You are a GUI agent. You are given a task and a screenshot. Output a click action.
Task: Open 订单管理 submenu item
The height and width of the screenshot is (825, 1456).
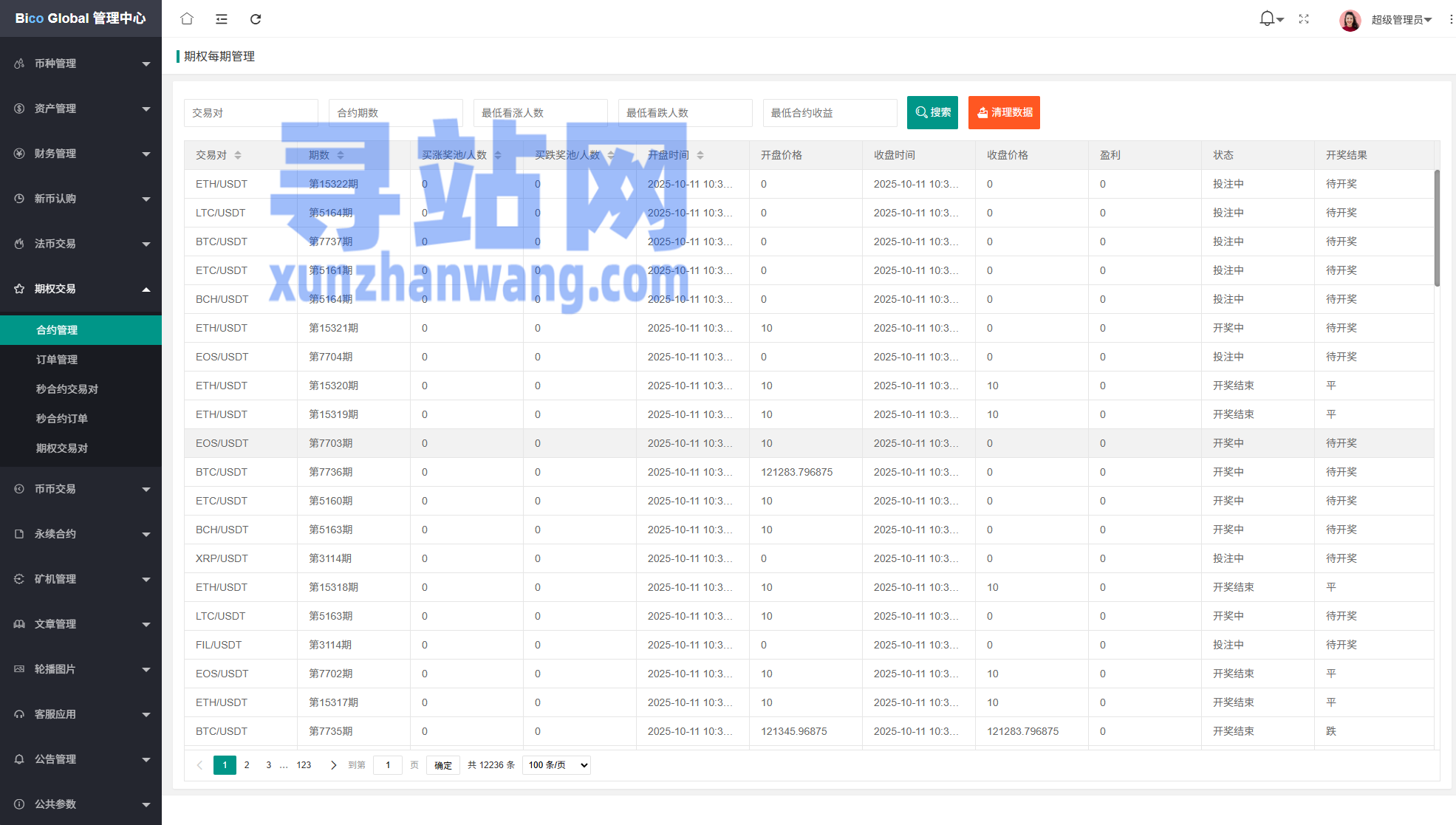[x=57, y=360]
